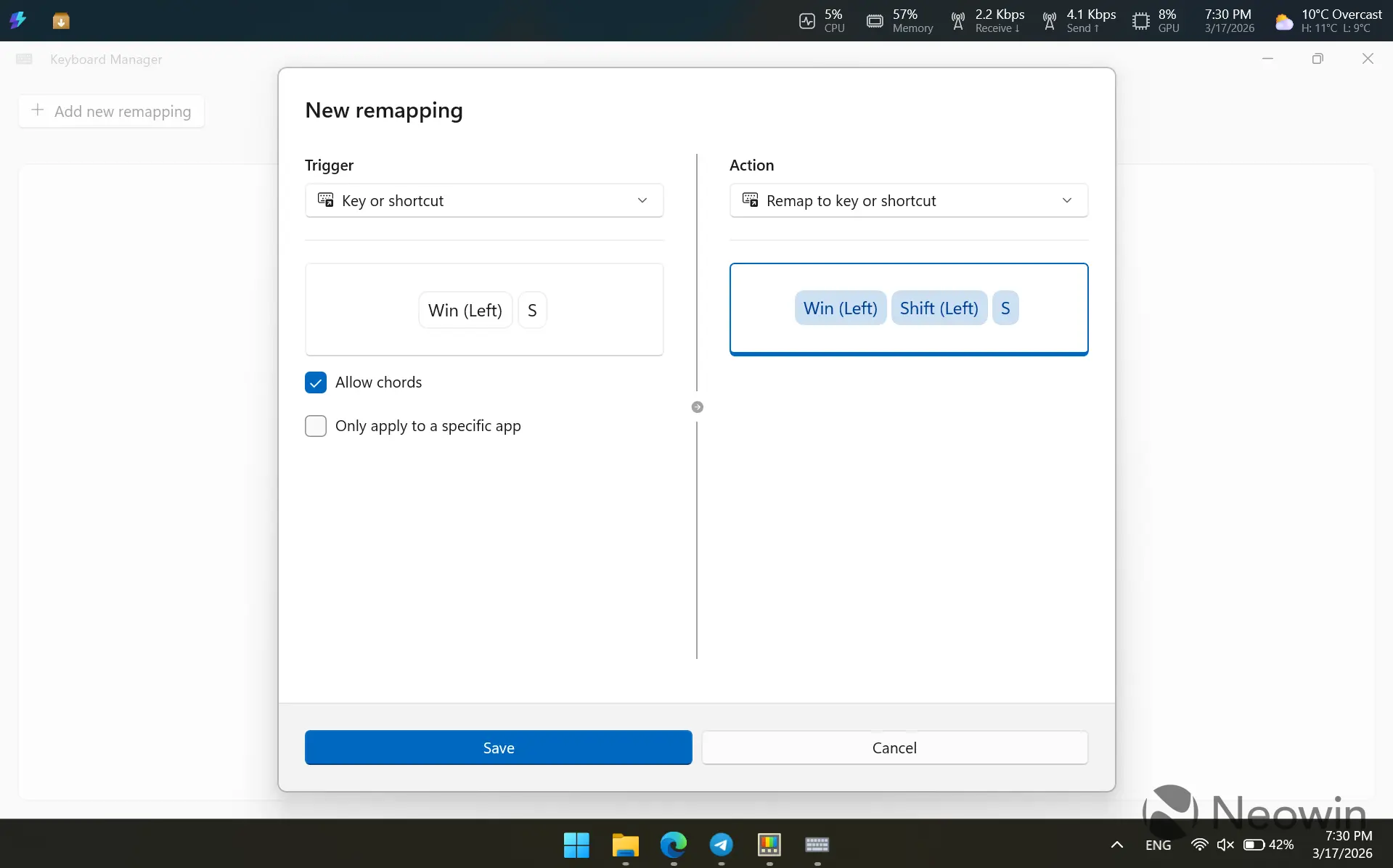
Task: Open the Windows Start menu
Action: point(576,845)
